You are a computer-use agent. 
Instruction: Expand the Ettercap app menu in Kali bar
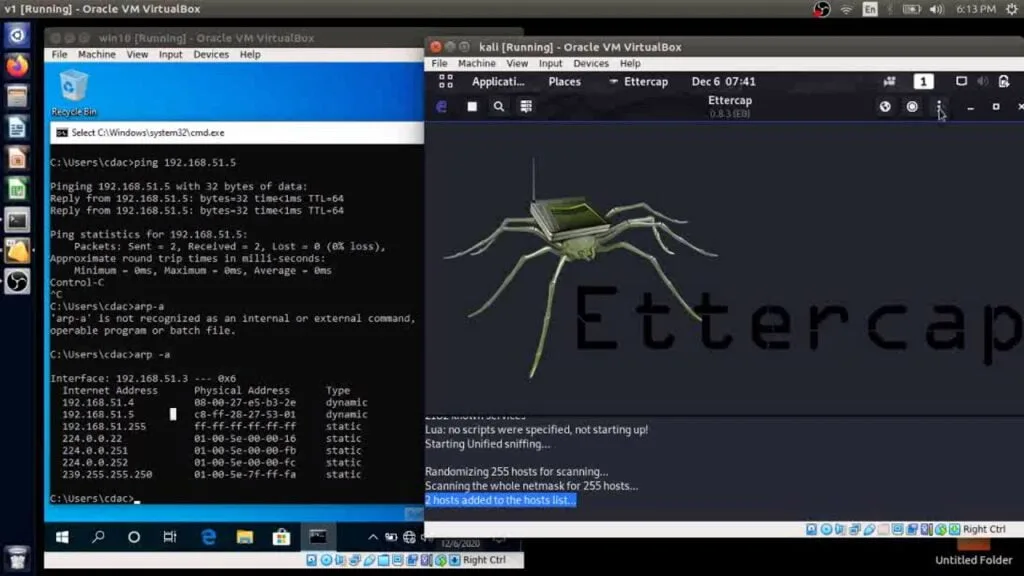(639, 82)
